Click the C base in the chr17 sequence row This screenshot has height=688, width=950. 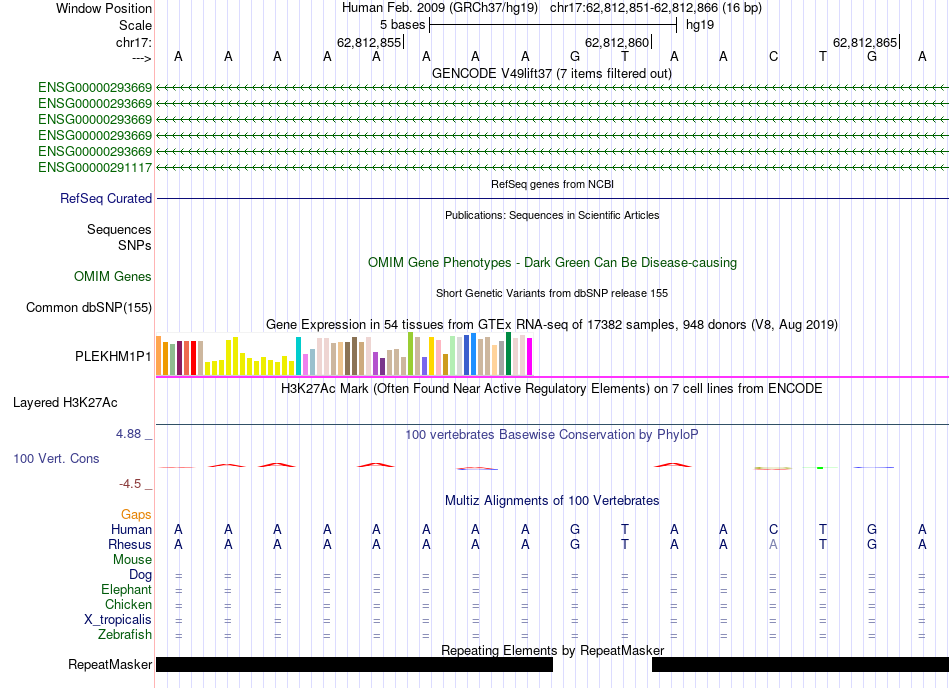(x=773, y=57)
